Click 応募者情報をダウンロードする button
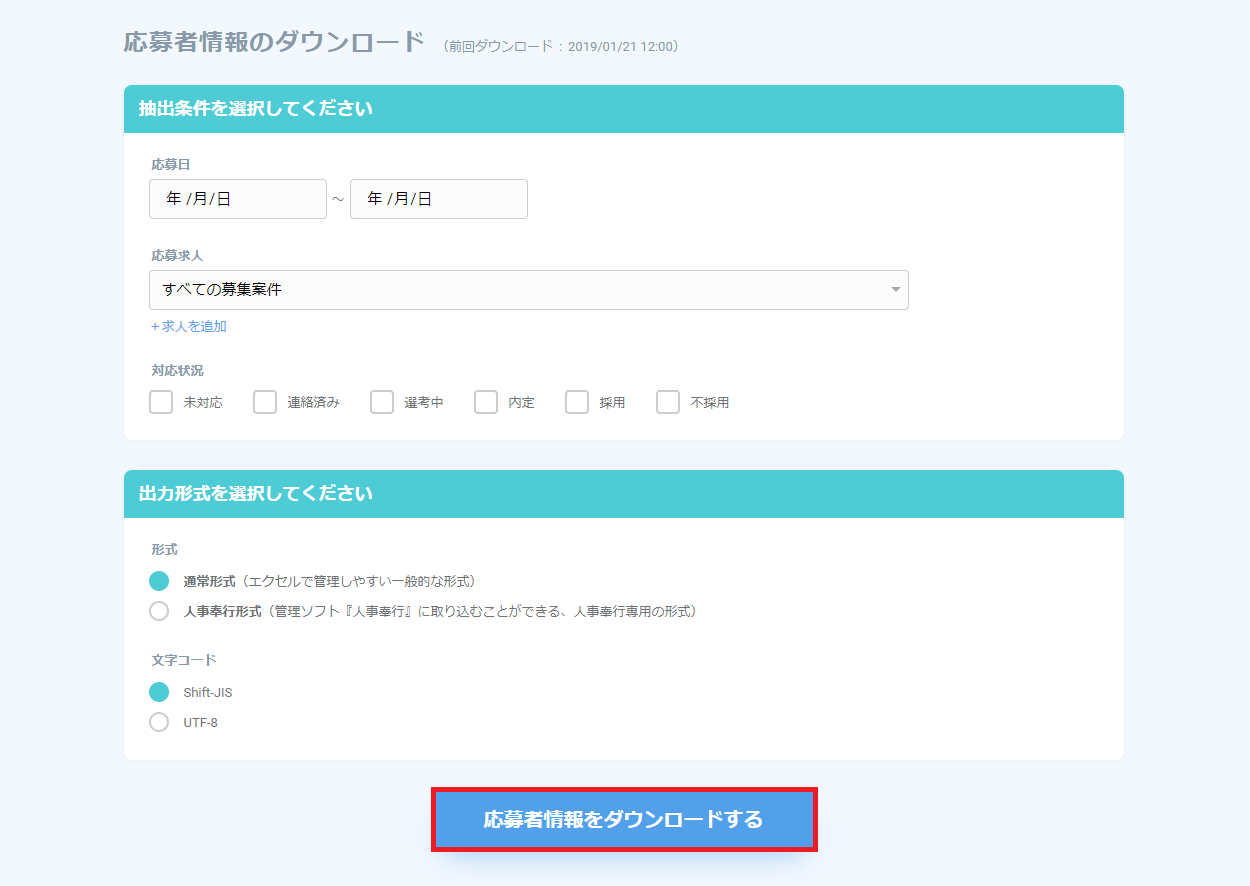The image size is (1250, 886). point(624,820)
